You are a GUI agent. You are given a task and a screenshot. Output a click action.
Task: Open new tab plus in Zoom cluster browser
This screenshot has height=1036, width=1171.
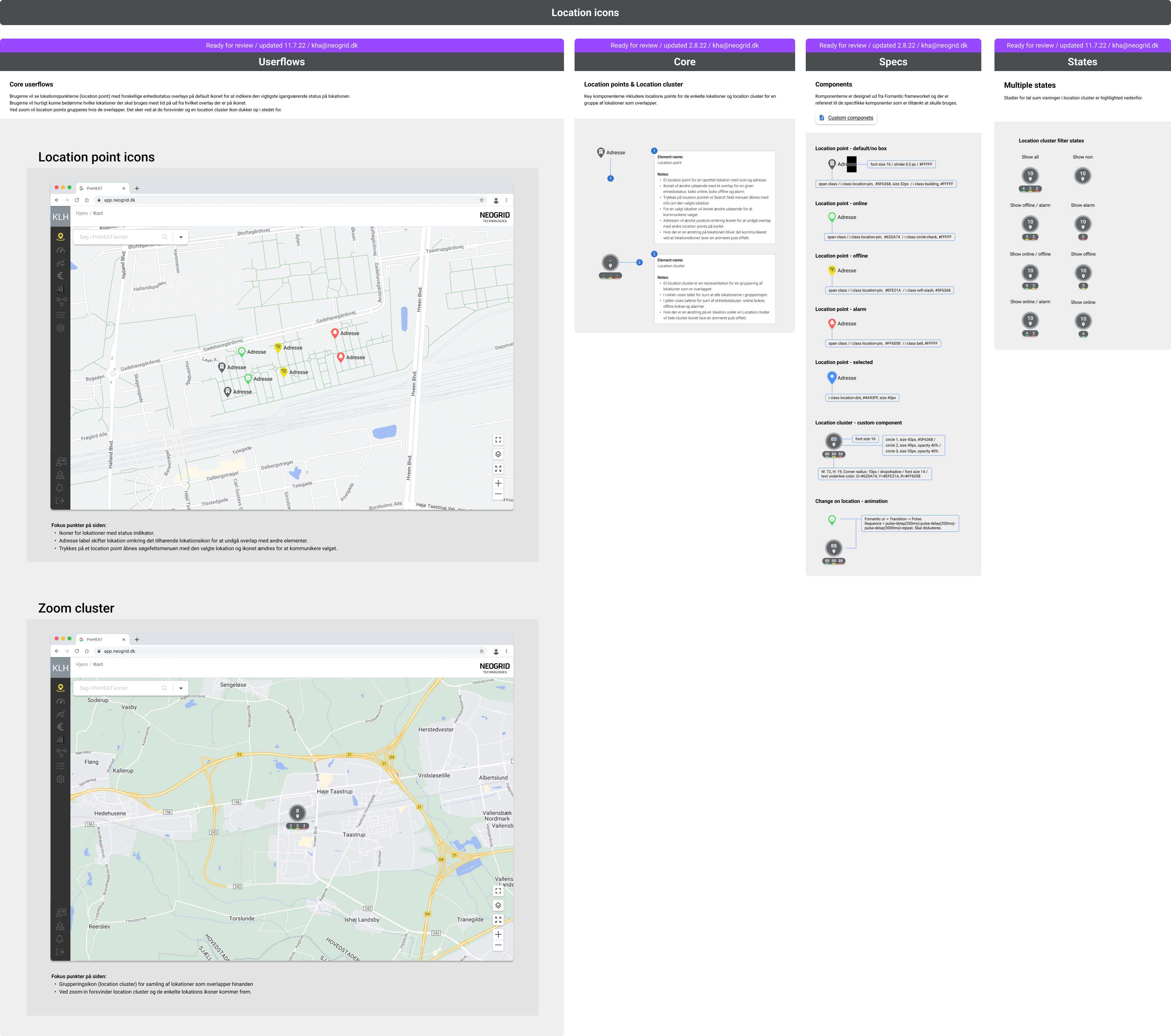point(137,640)
